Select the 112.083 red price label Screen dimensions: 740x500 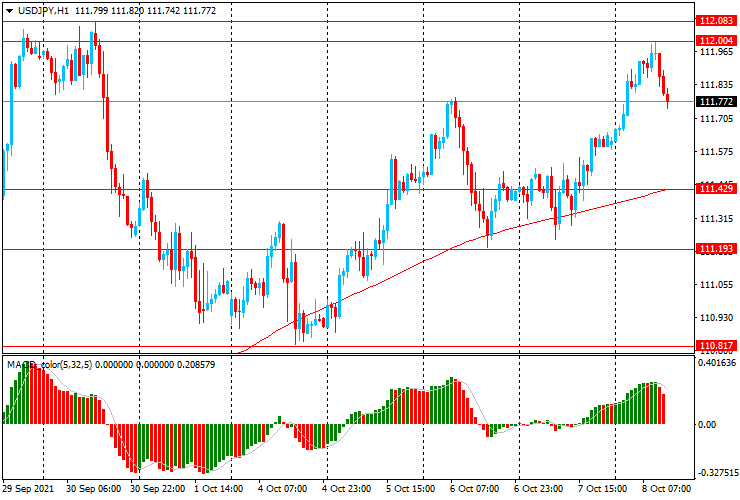(x=716, y=21)
